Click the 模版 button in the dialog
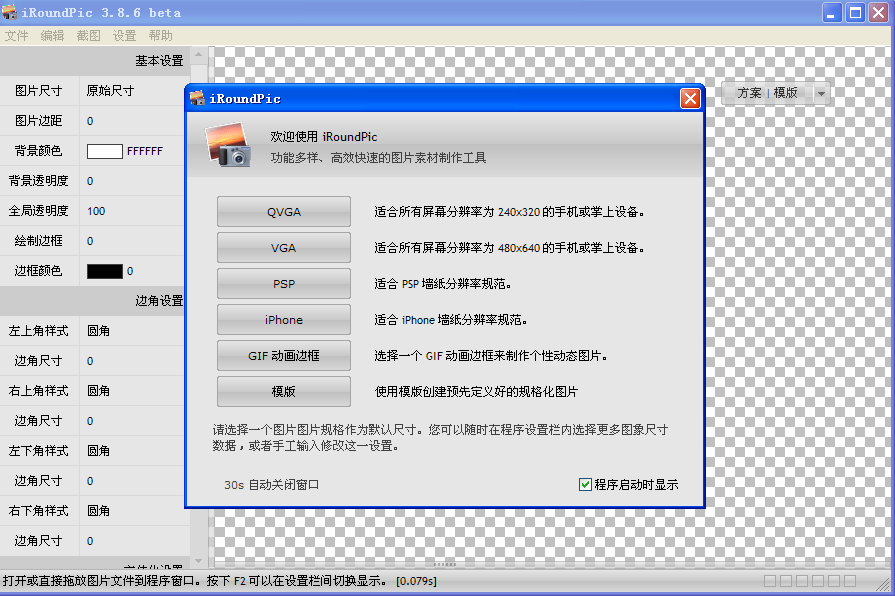The width and height of the screenshot is (895, 596). point(284,392)
